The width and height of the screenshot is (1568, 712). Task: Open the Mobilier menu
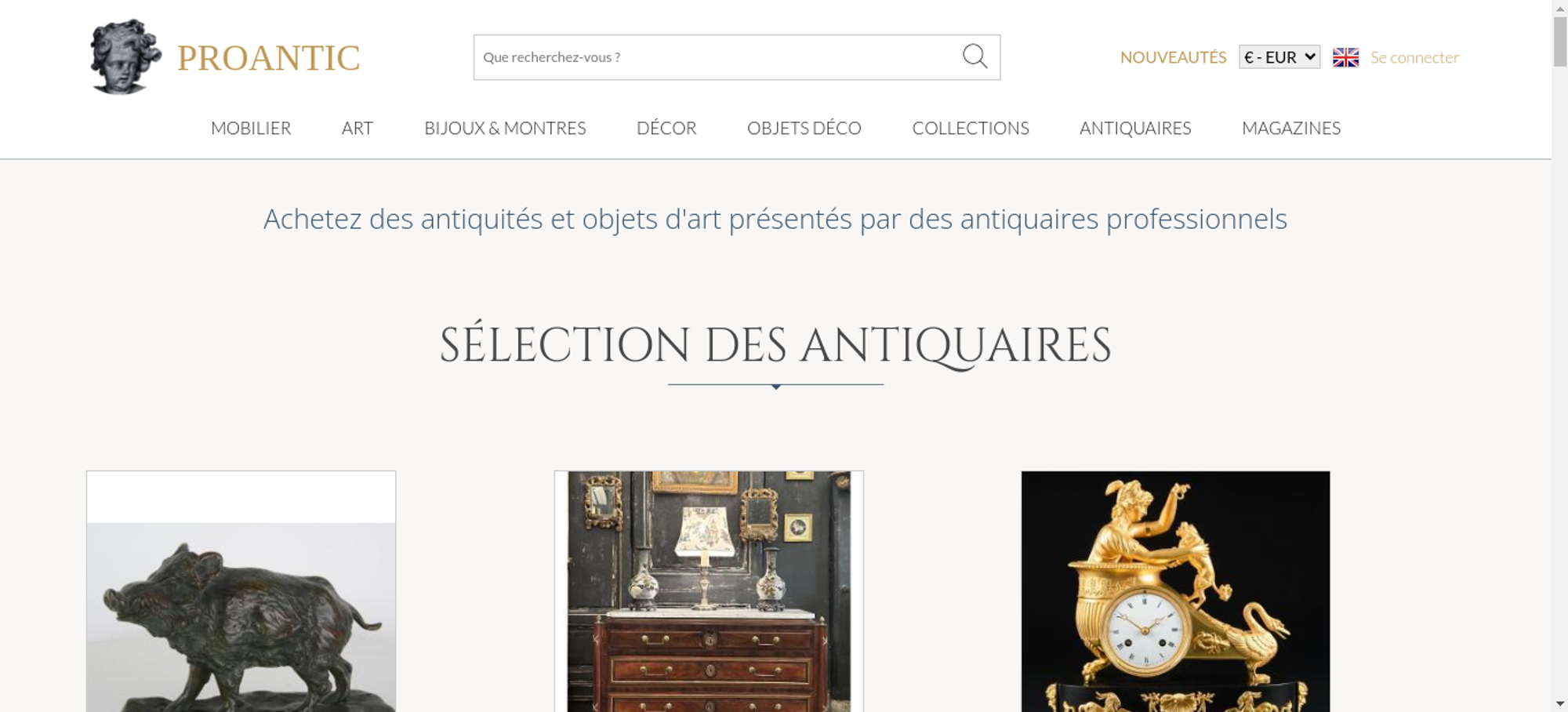[251, 128]
